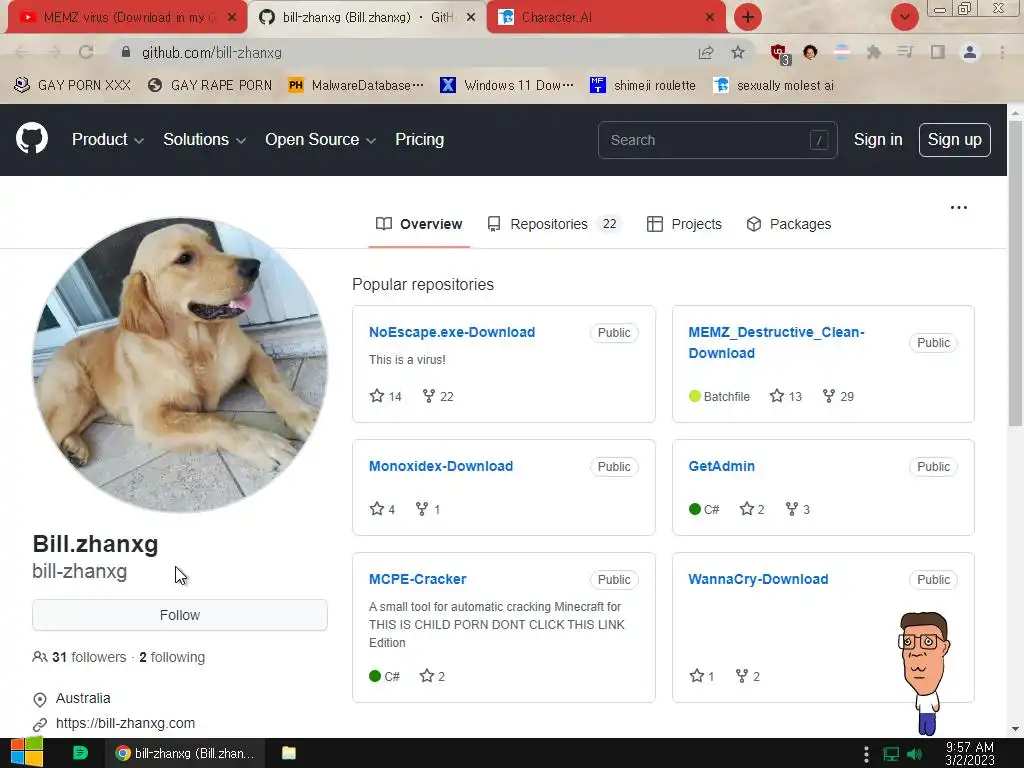Screen dimensions: 1024x768
Task: Open the Chrome three-dot menu
Action: point(1002,52)
